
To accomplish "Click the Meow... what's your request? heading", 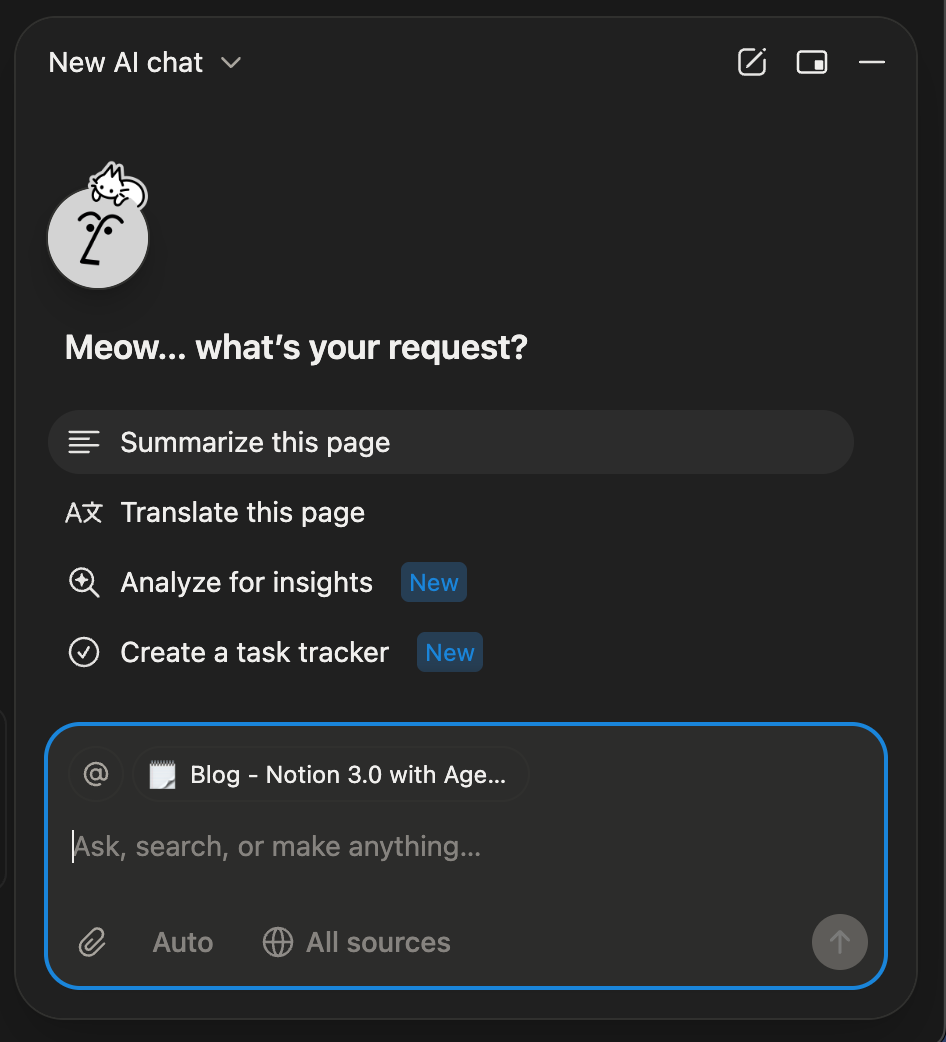I will 296,348.
